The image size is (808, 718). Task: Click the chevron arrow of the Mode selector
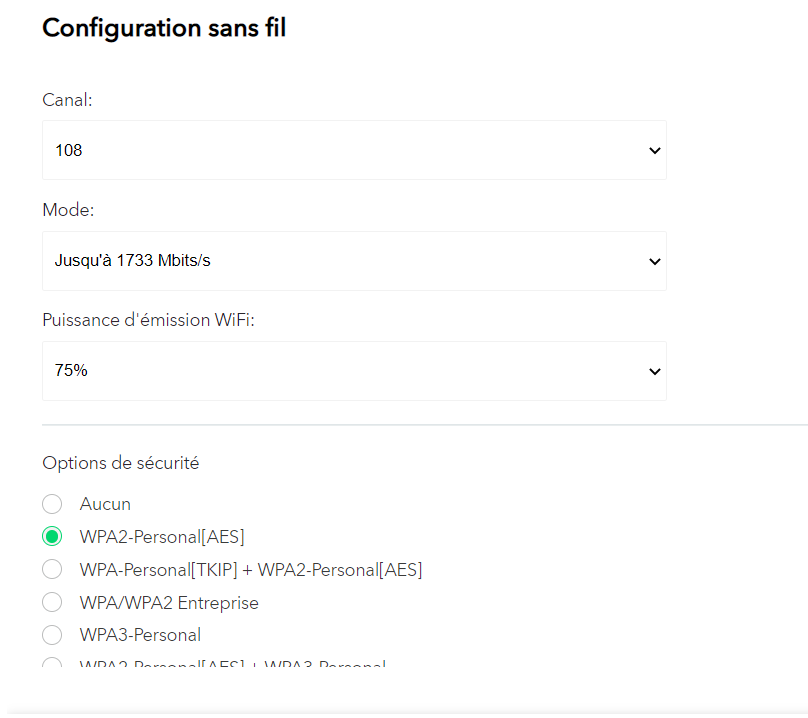coord(655,261)
